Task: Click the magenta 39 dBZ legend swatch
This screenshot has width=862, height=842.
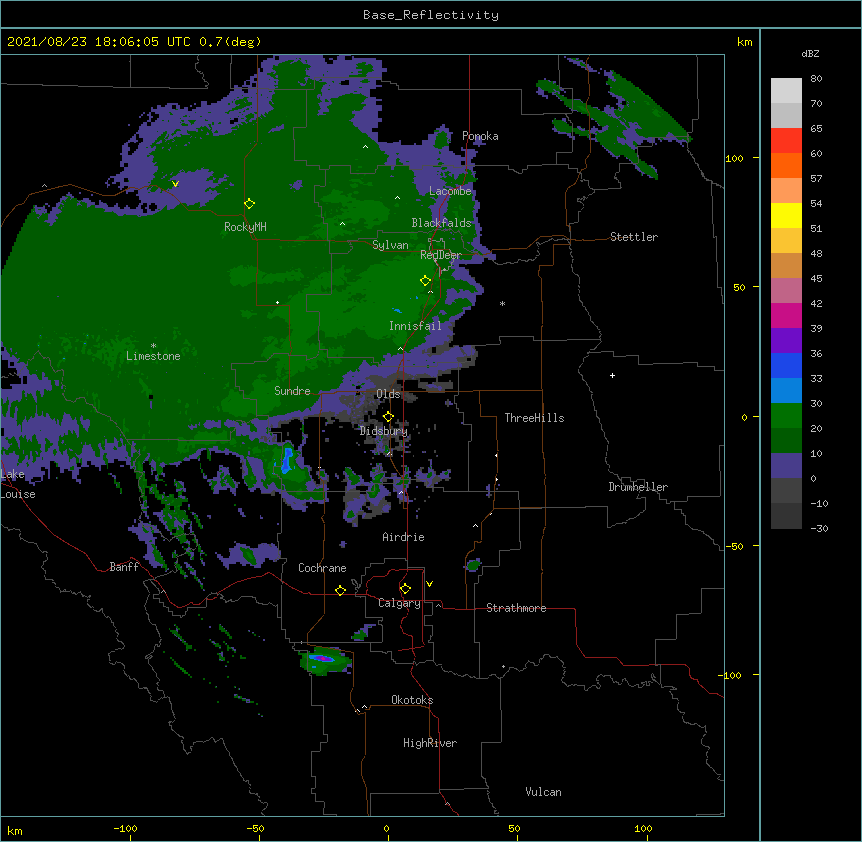Action: (x=786, y=315)
